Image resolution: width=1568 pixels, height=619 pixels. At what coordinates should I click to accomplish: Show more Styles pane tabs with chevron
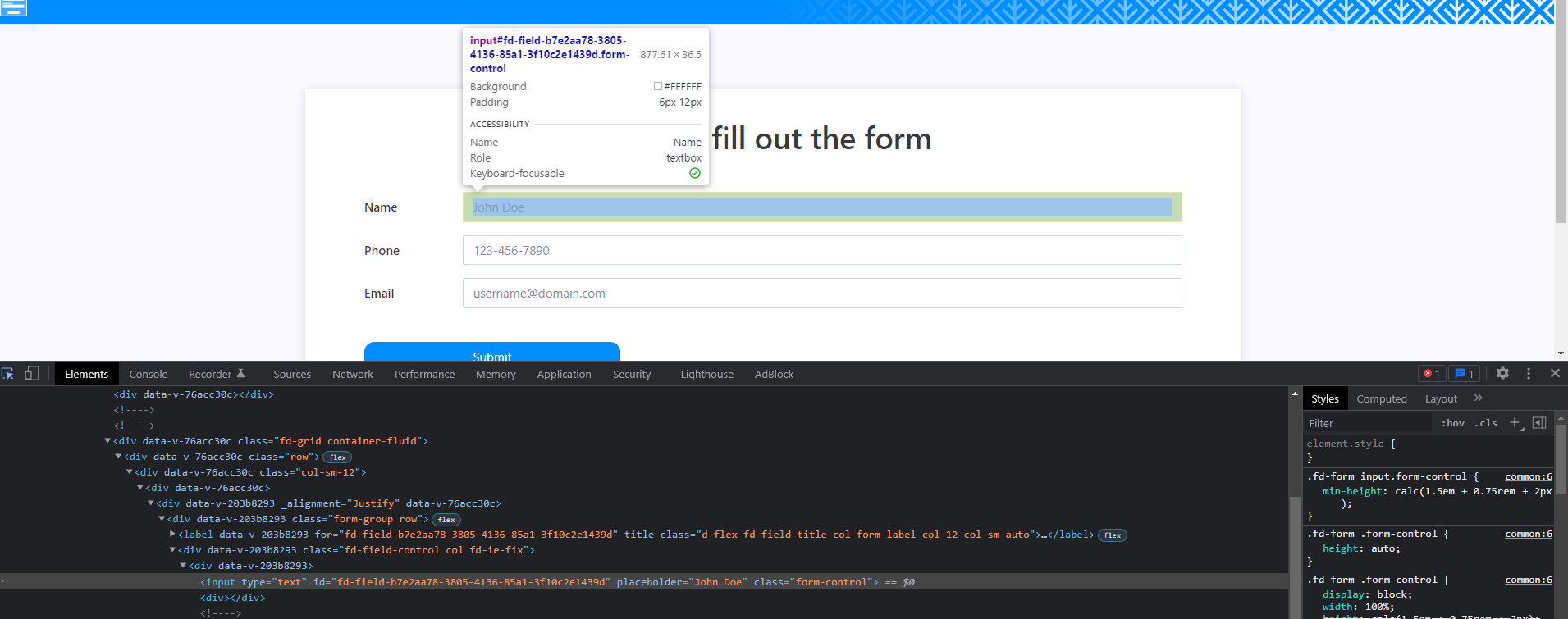pos(1479,398)
